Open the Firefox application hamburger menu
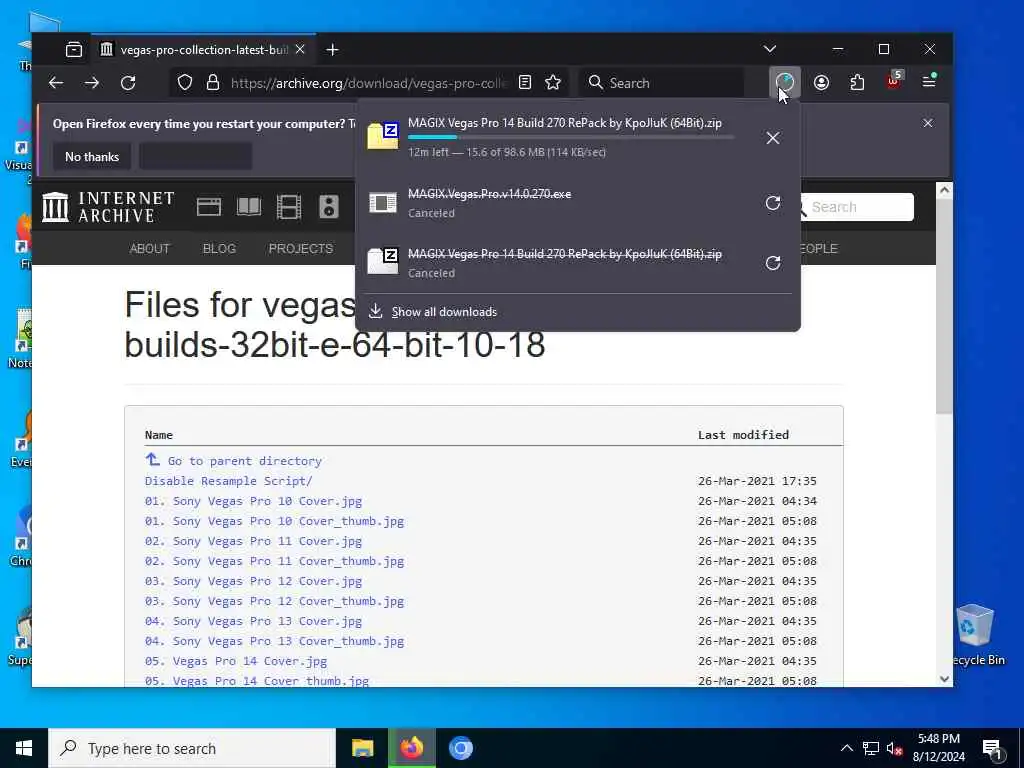 [x=929, y=82]
